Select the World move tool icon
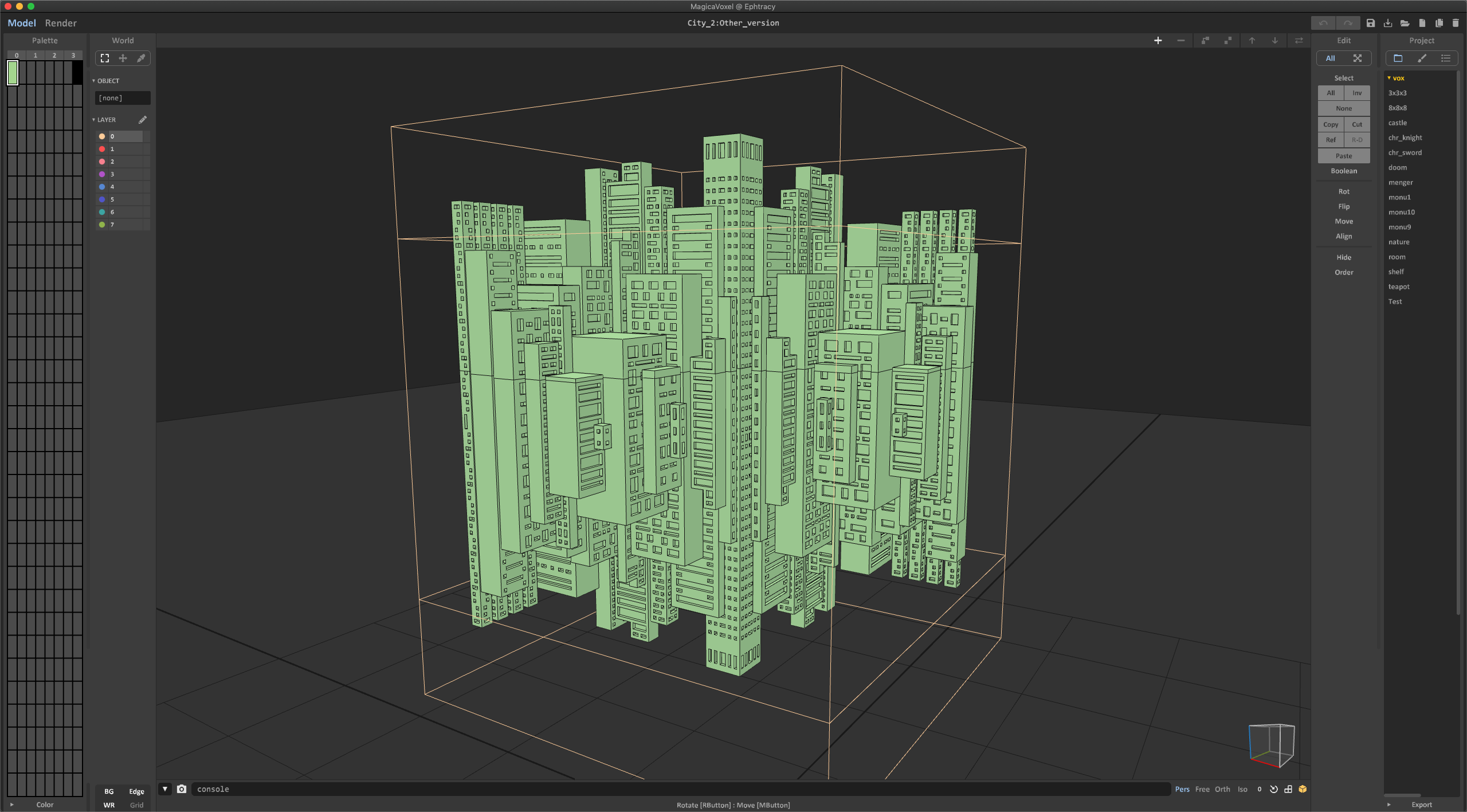1467x812 pixels. point(123,58)
